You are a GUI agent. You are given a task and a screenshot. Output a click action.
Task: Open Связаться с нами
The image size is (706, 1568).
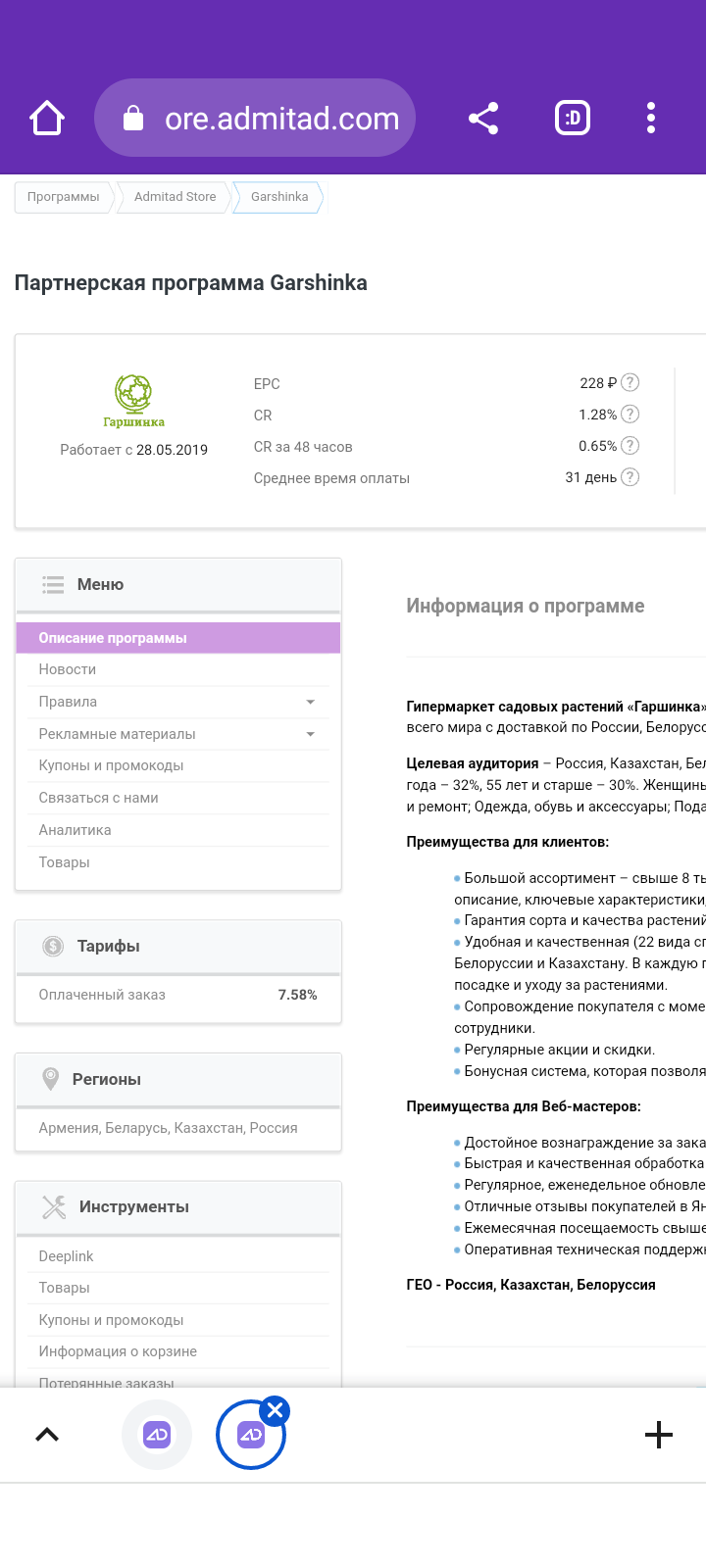pos(178,798)
